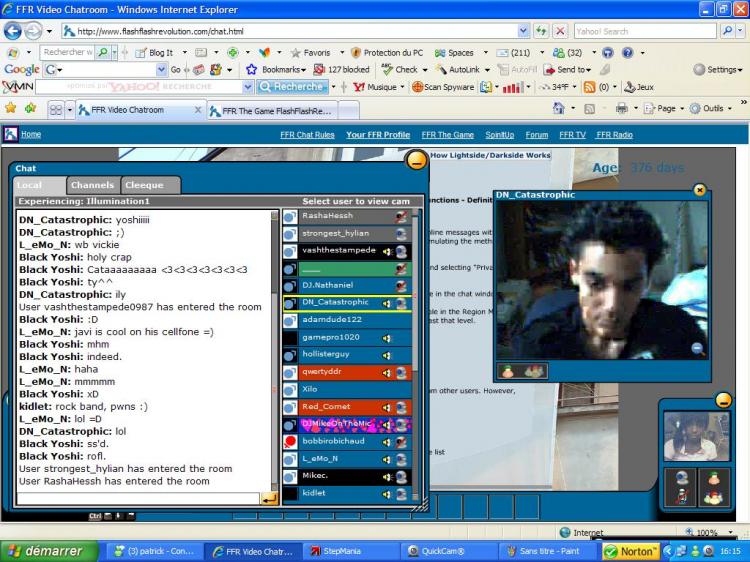Toggle speaker icon beside hollisterguy
The image size is (750, 562).
(x=387, y=355)
